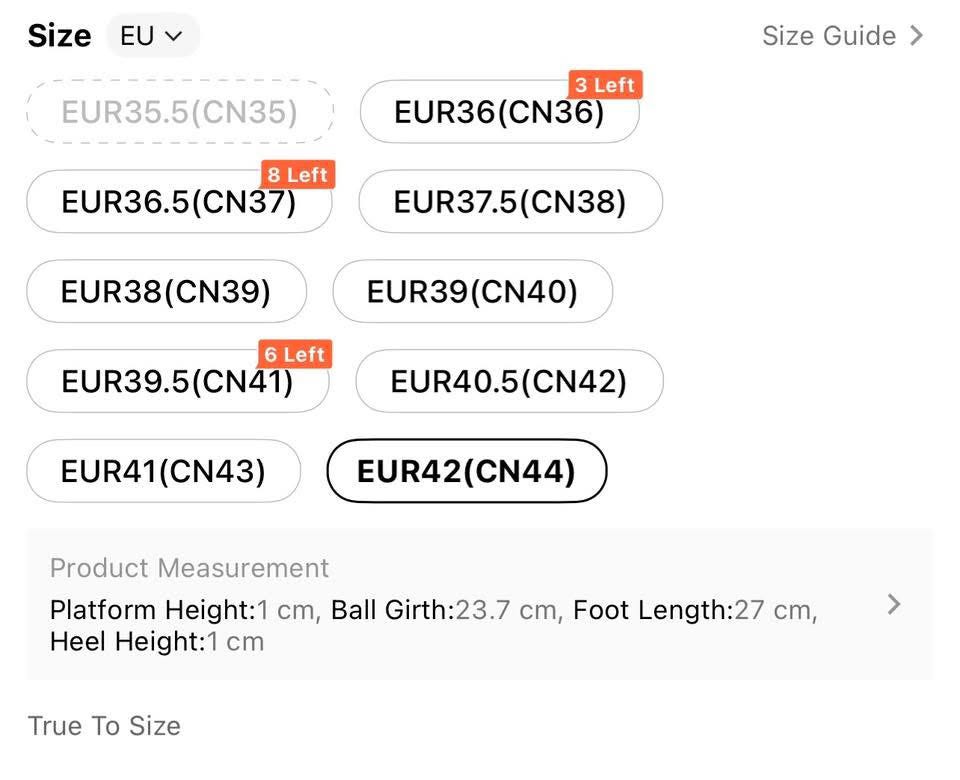The height and width of the screenshot is (780, 960).
Task: Click the '8 Left' stock badge
Action: tap(297, 175)
